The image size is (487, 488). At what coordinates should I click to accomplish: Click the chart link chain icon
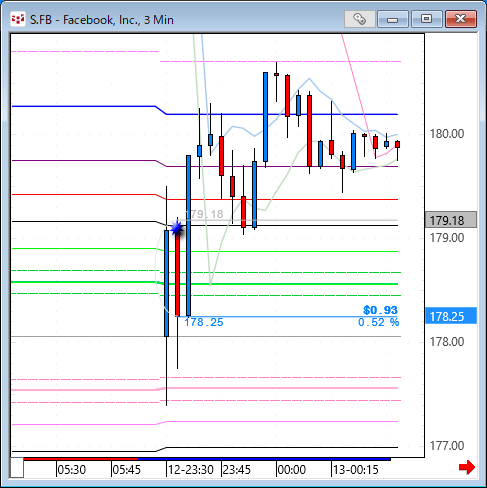click(x=360, y=19)
